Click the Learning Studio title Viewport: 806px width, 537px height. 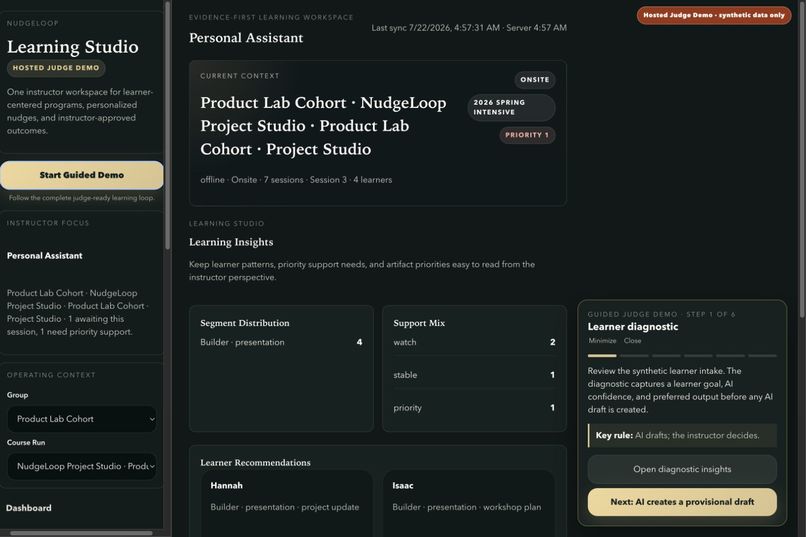[72, 47]
